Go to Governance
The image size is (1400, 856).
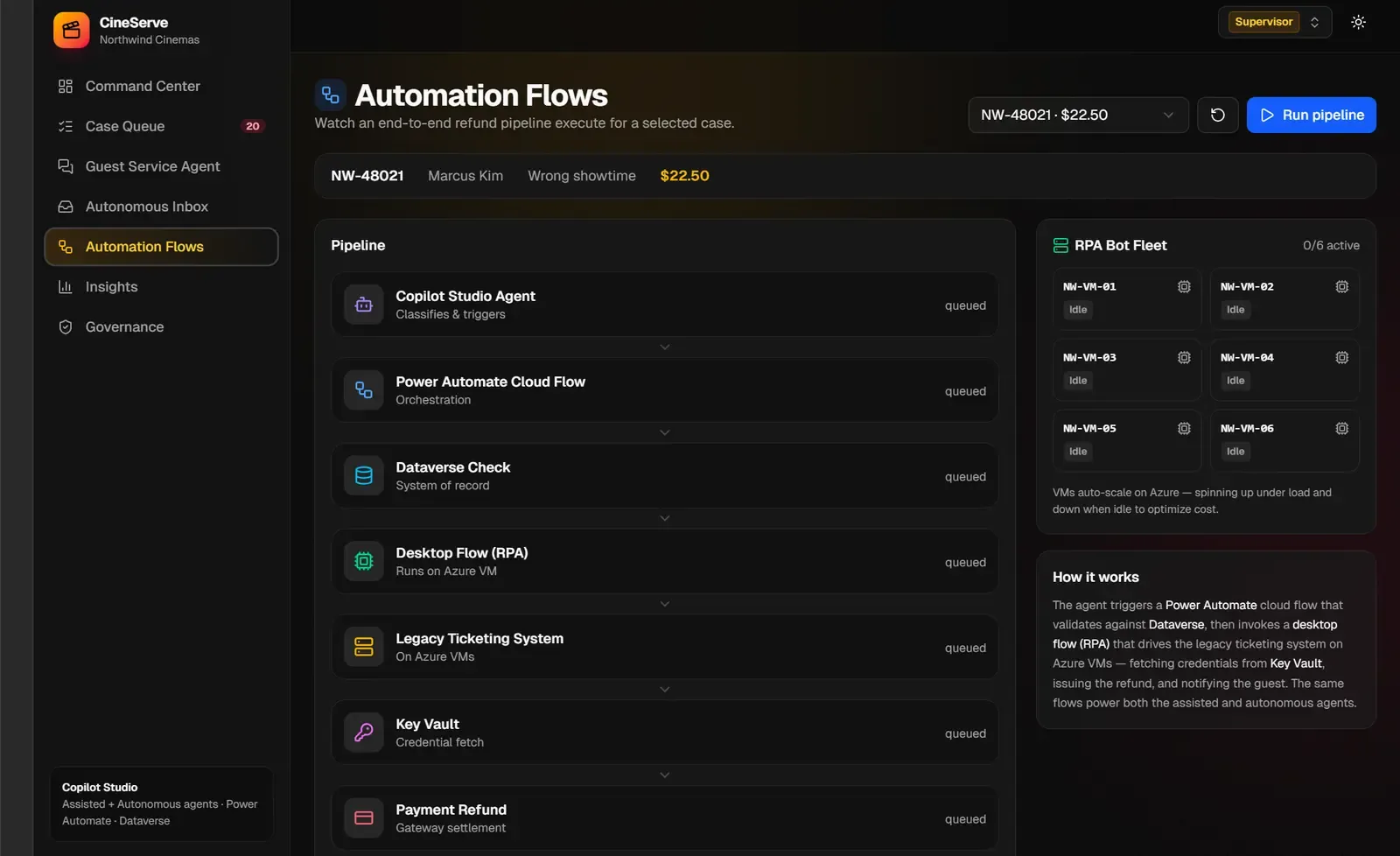(161, 327)
